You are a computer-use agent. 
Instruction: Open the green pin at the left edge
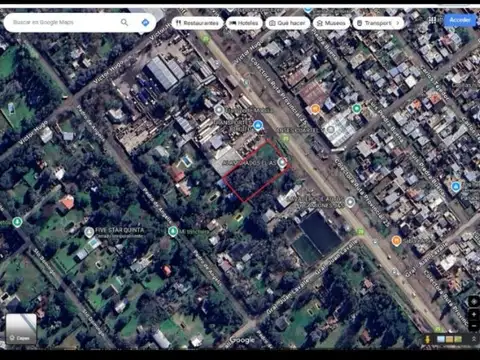pos(17,222)
